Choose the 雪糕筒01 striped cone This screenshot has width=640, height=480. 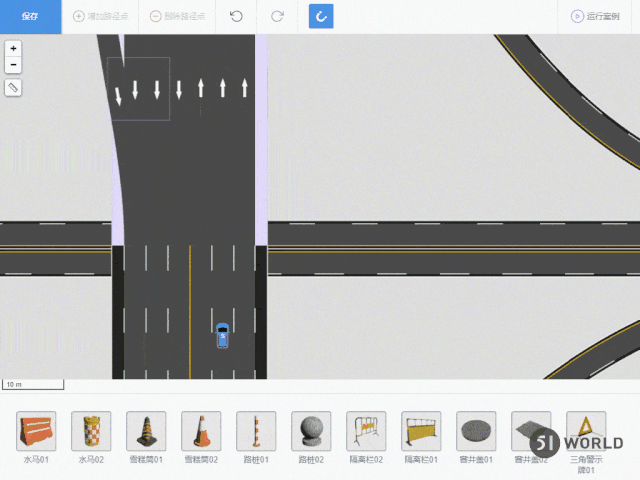[x=146, y=431]
